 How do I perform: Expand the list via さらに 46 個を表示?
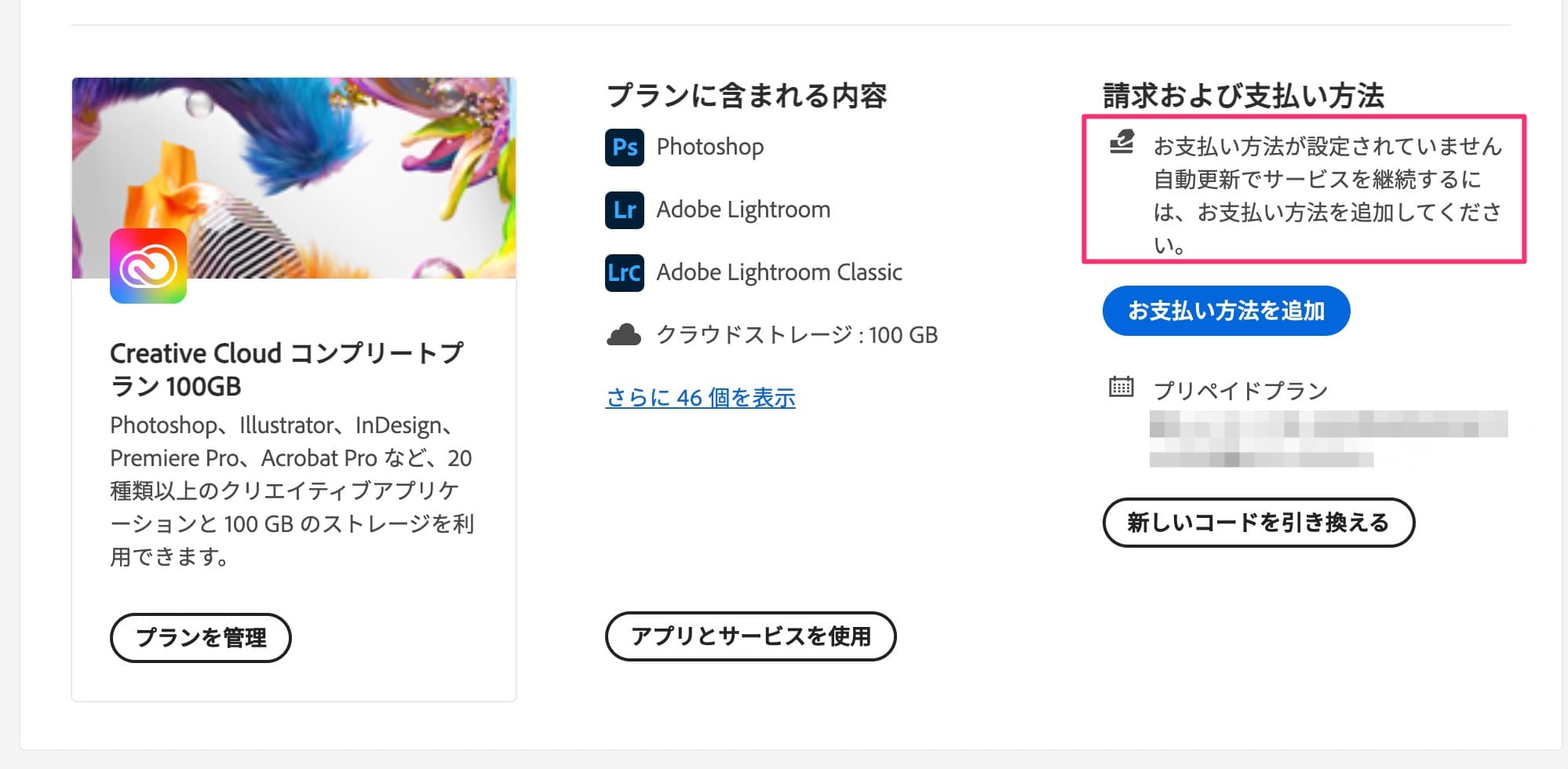[699, 399]
